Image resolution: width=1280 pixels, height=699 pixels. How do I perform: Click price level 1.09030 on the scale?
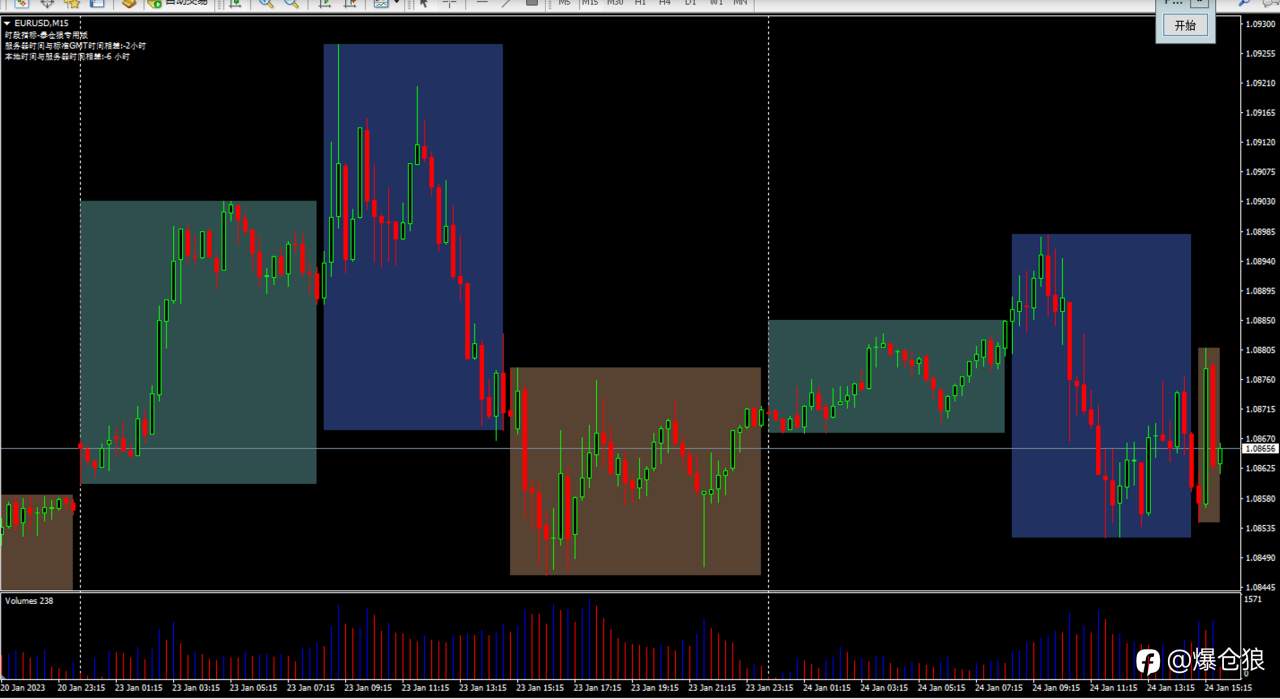coord(1262,202)
